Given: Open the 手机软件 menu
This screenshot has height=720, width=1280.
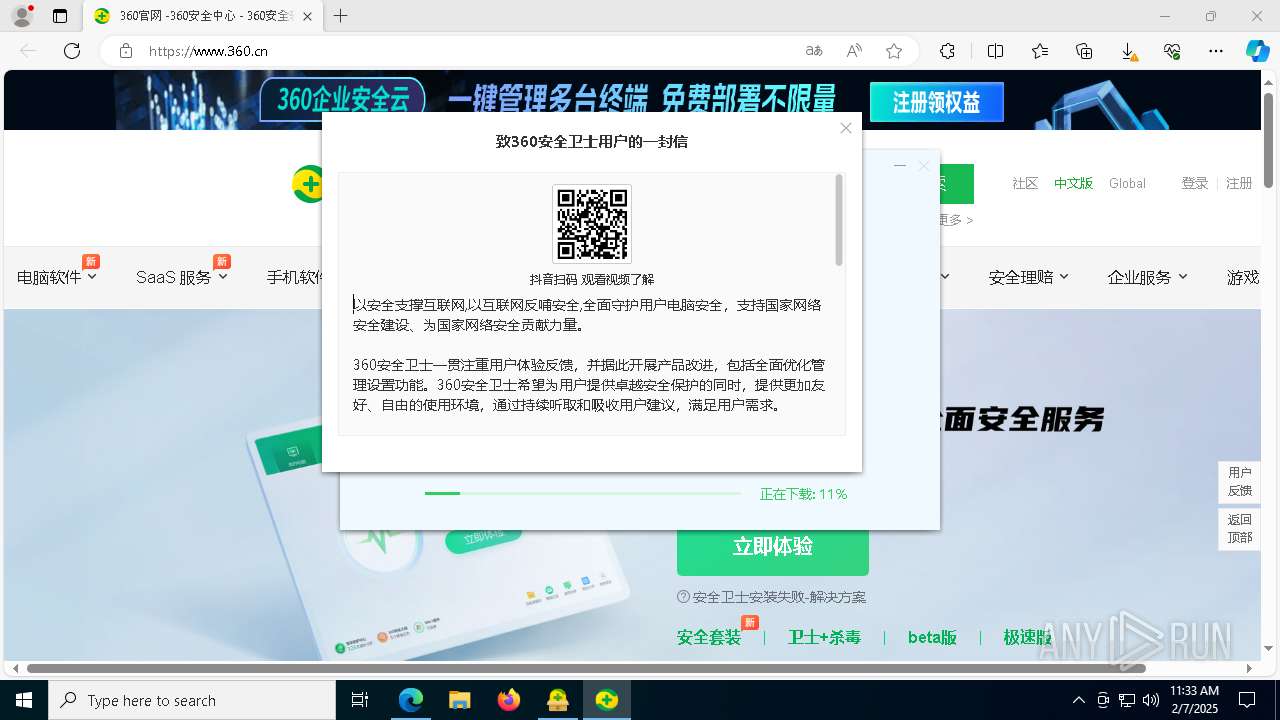Looking at the screenshot, I should click(x=294, y=277).
